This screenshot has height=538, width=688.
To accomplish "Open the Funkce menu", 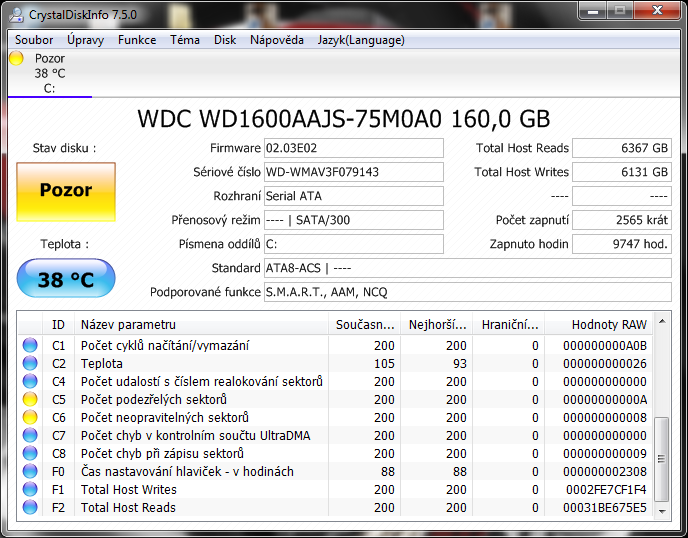I will click(x=137, y=40).
